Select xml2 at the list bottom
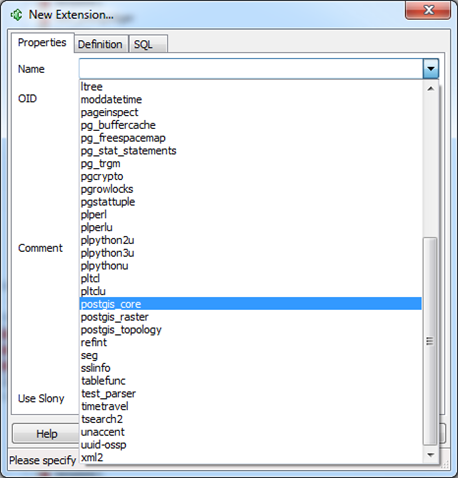 pyautogui.click(x=251, y=457)
